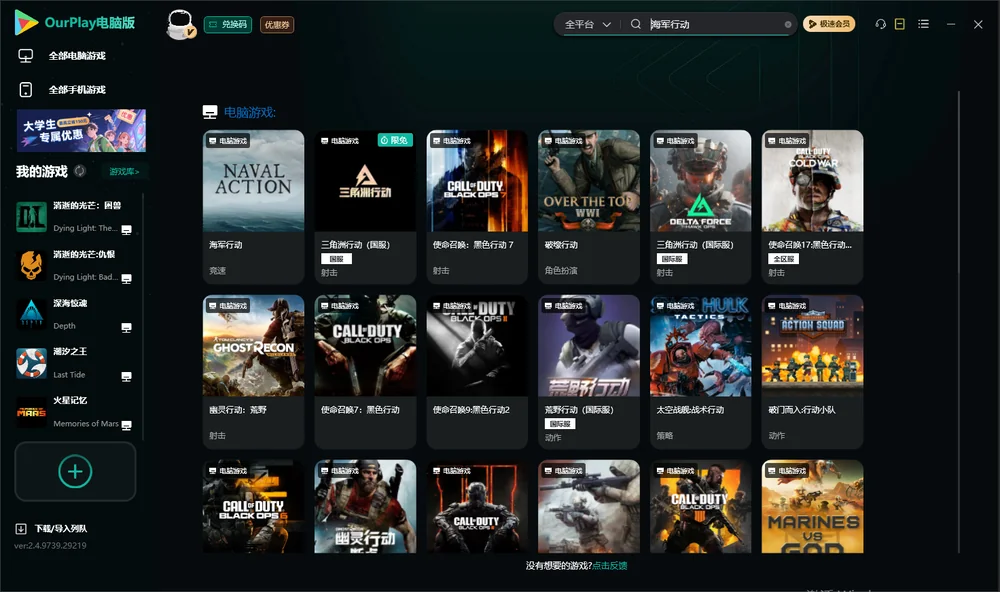1000x592 pixels.
Task: Open the 大学生专属优惠 banner
Action: click(x=81, y=130)
